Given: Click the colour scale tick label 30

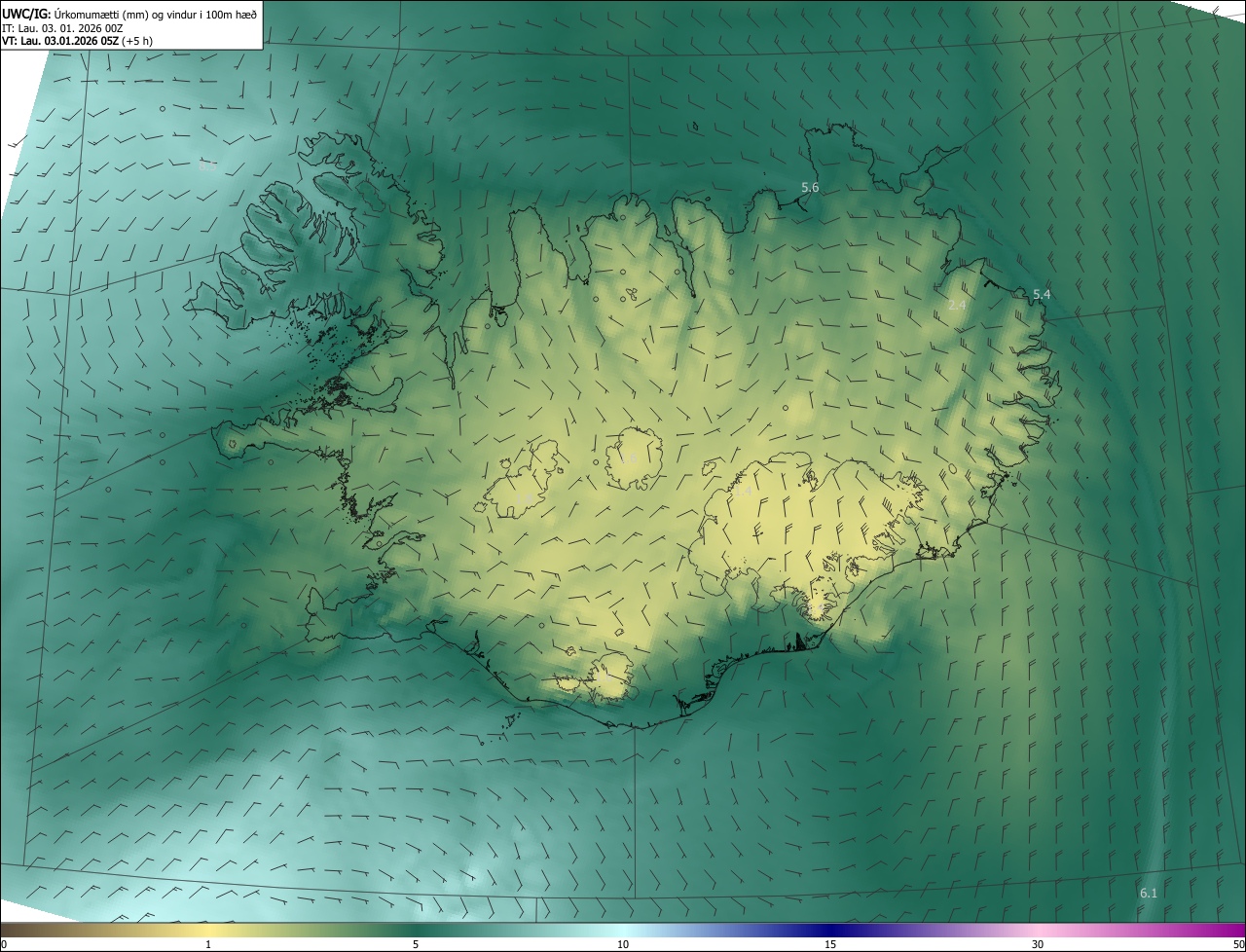Looking at the screenshot, I should coord(1038,945).
